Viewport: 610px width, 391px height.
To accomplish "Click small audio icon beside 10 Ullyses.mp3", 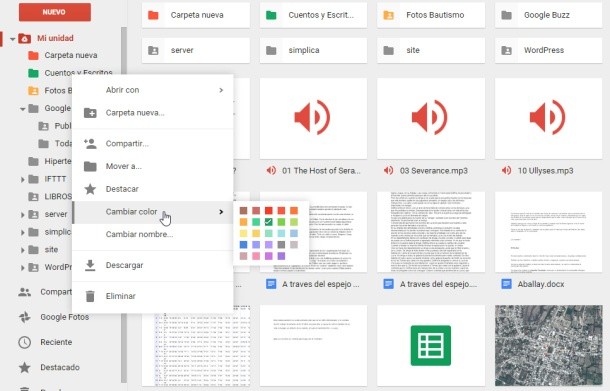I will click(507, 170).
